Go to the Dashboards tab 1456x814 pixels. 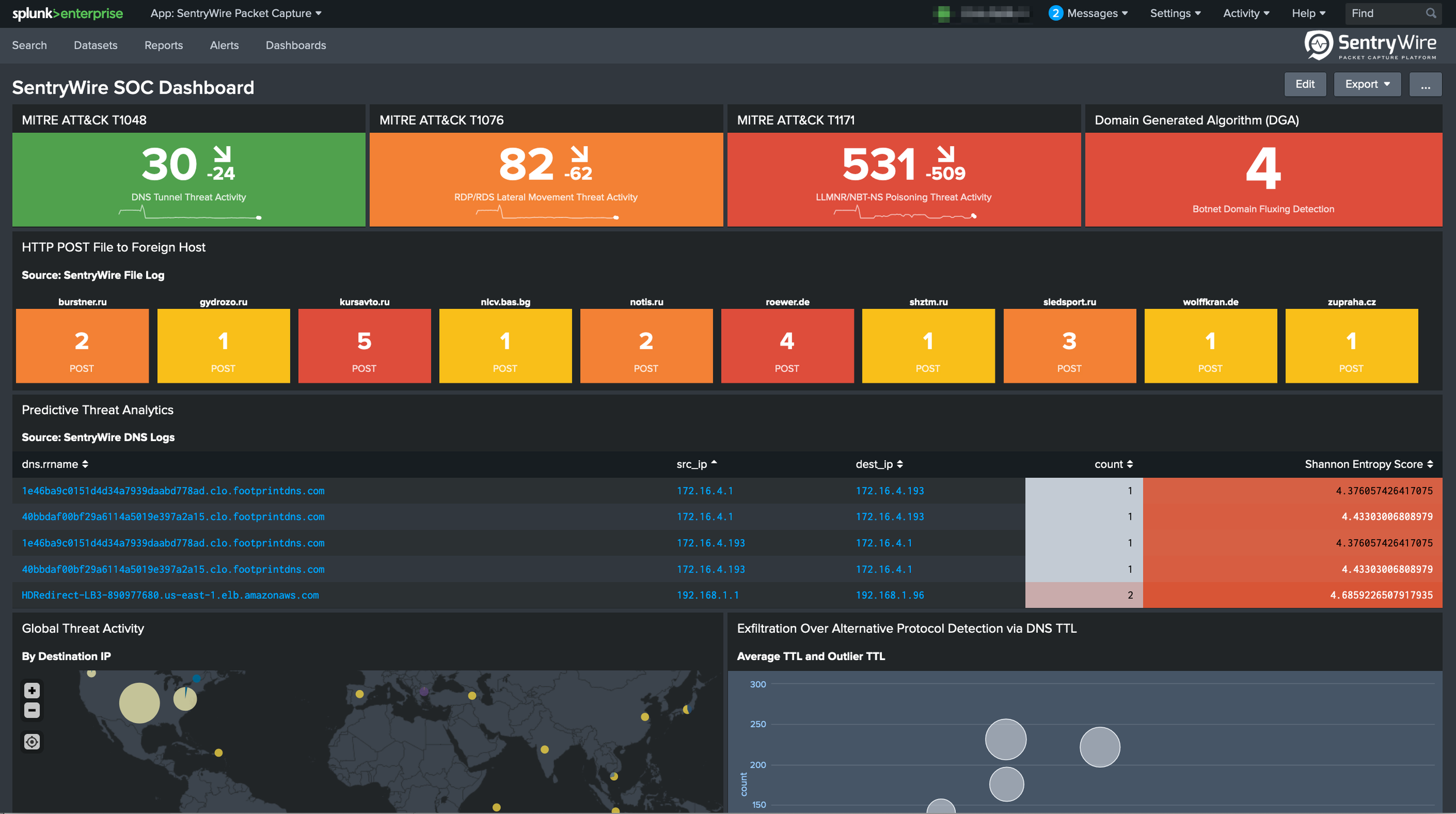tap(296, 45)
